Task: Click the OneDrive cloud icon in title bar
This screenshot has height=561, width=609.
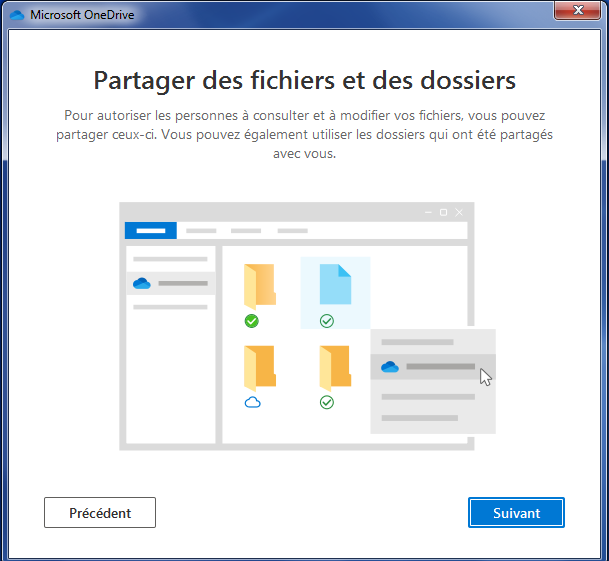Action: (17, 15)
